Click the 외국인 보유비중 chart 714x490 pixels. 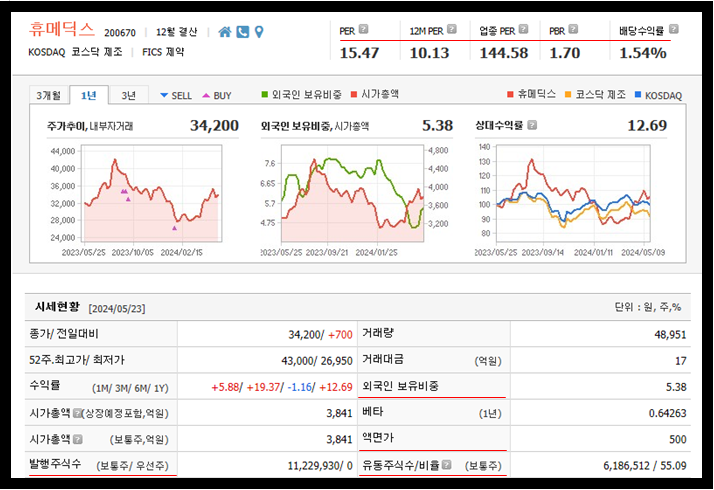[x=352, y=193]
